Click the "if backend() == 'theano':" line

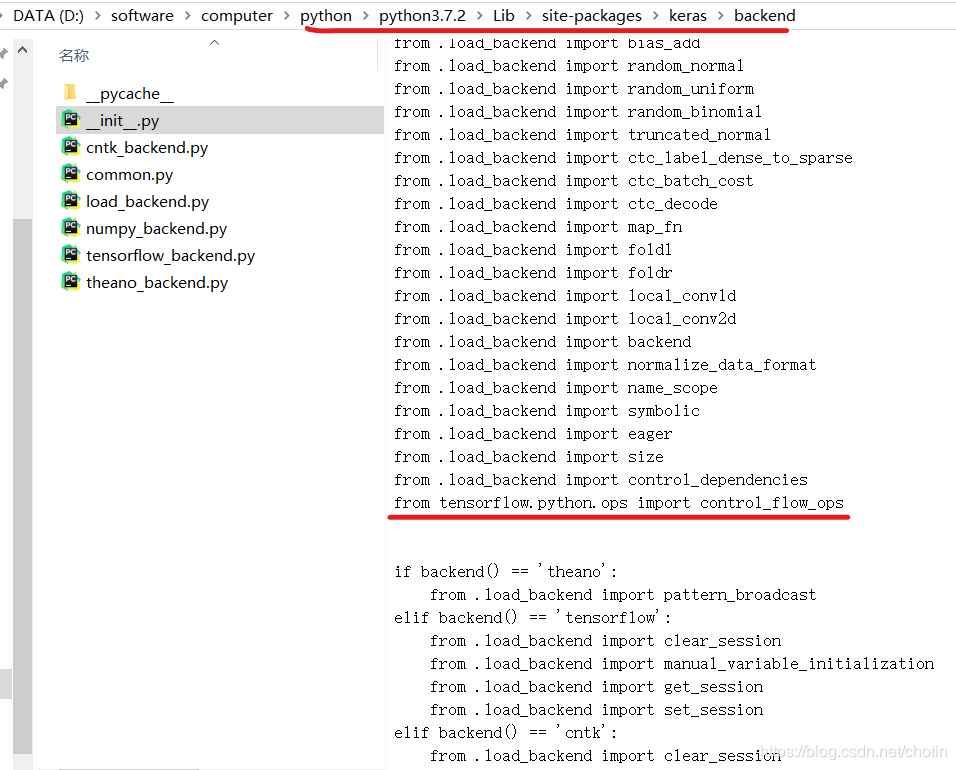[x=505, y=572]
